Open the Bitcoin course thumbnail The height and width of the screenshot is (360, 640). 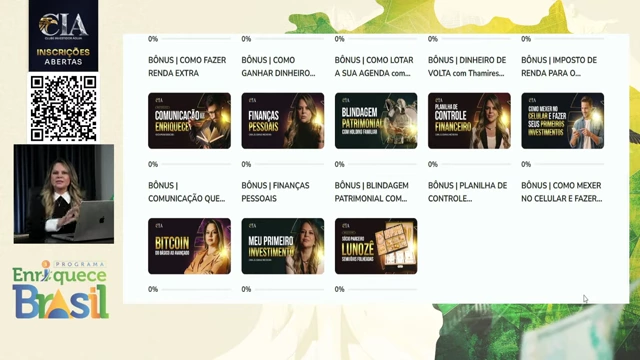[x=189, y=246]
